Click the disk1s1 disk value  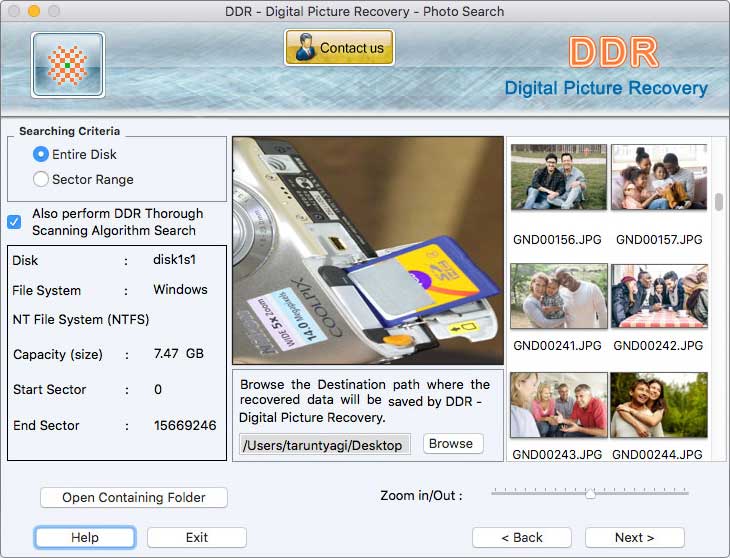pos(175,260)
